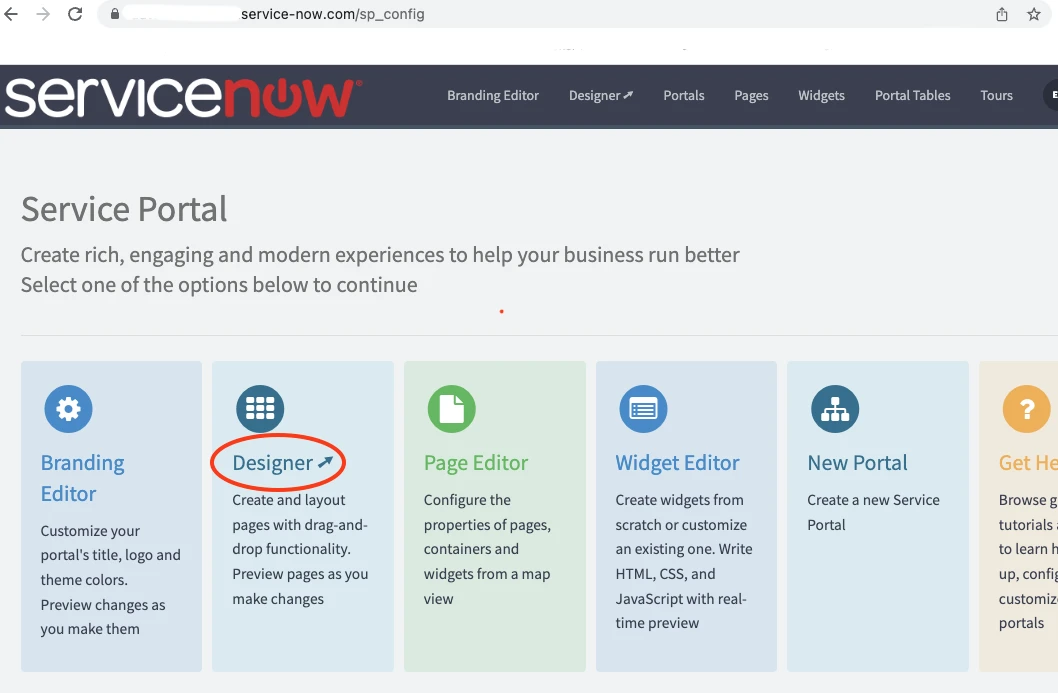Open Portal Tables in navigation bar
Viewport: 1058px width, 693px height.
912,96
